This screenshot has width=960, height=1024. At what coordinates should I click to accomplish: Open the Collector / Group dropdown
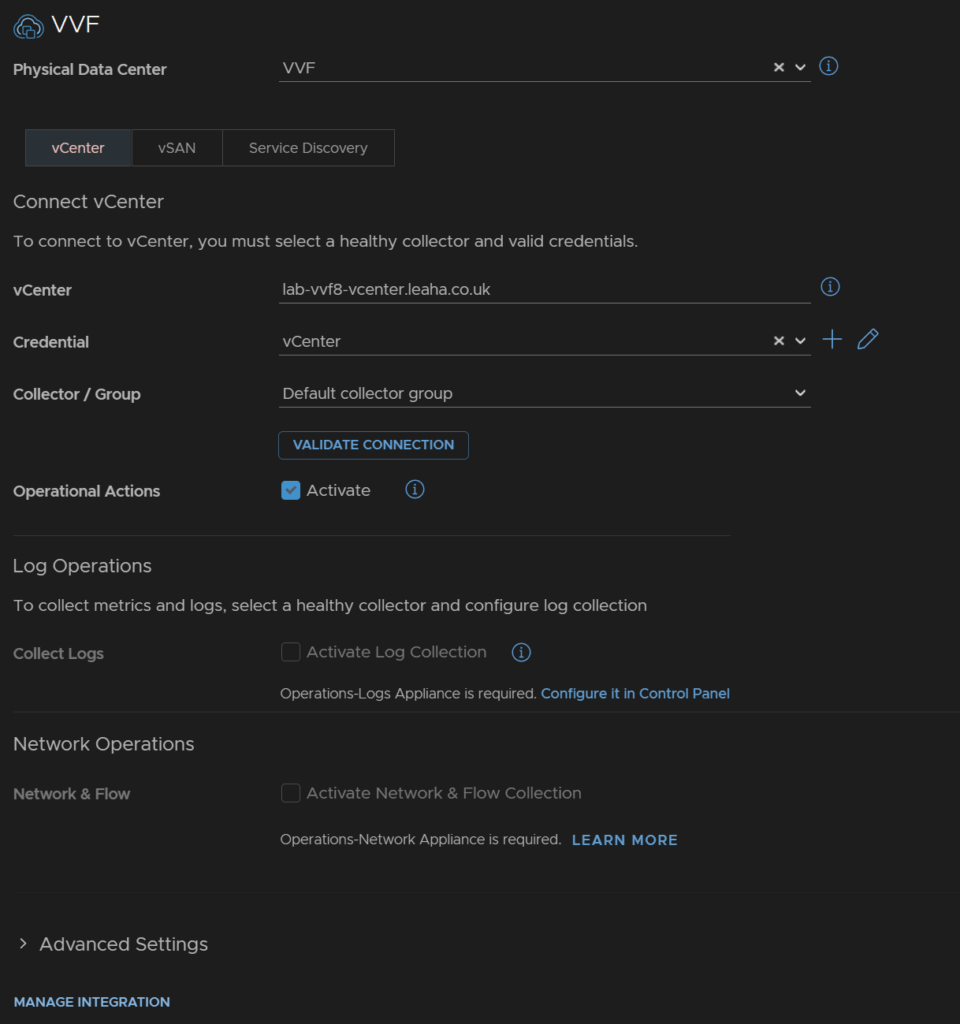click(545, 393)
